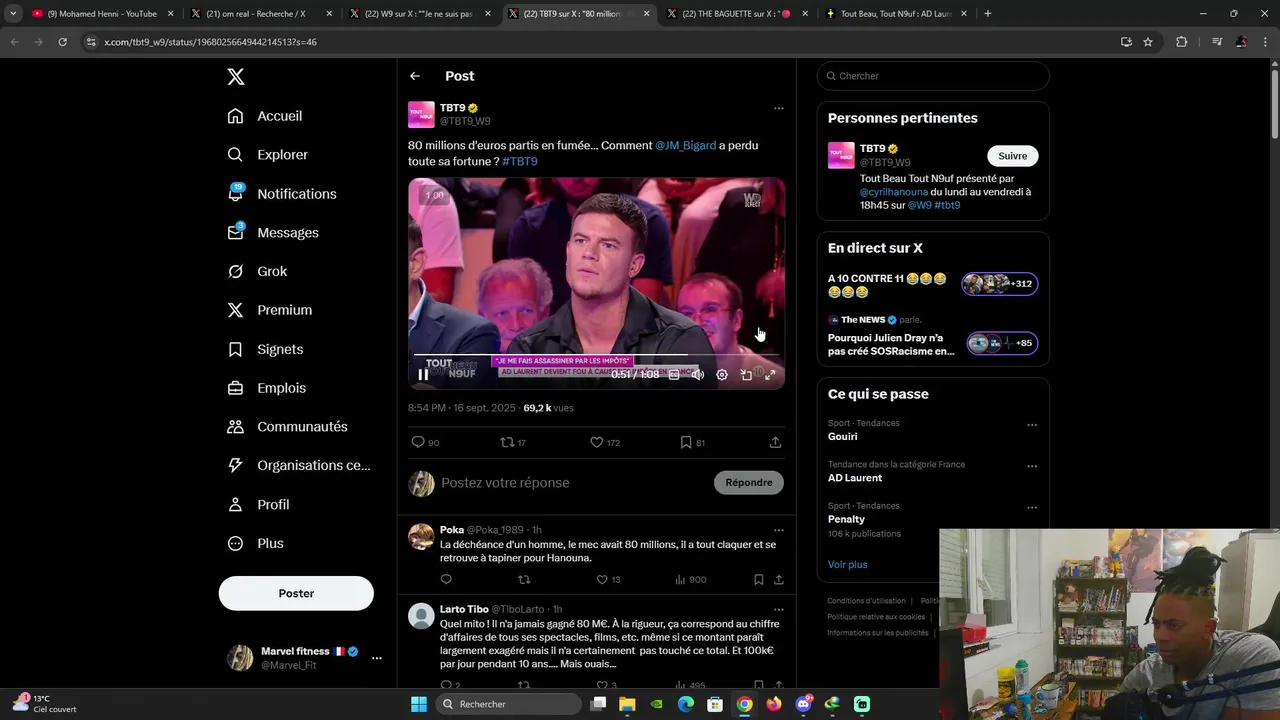Image resolution: width=1280 pixels, height=720 pixels.
Task: Open options for Gouiri trend
Action: pos(1032,425)
